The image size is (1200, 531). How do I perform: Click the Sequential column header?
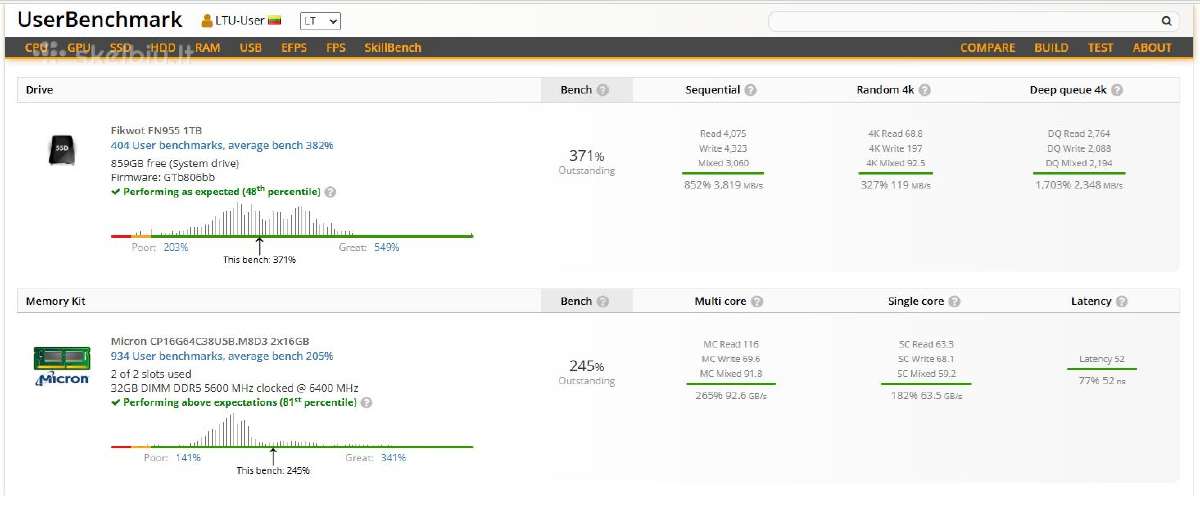(712, 90)
